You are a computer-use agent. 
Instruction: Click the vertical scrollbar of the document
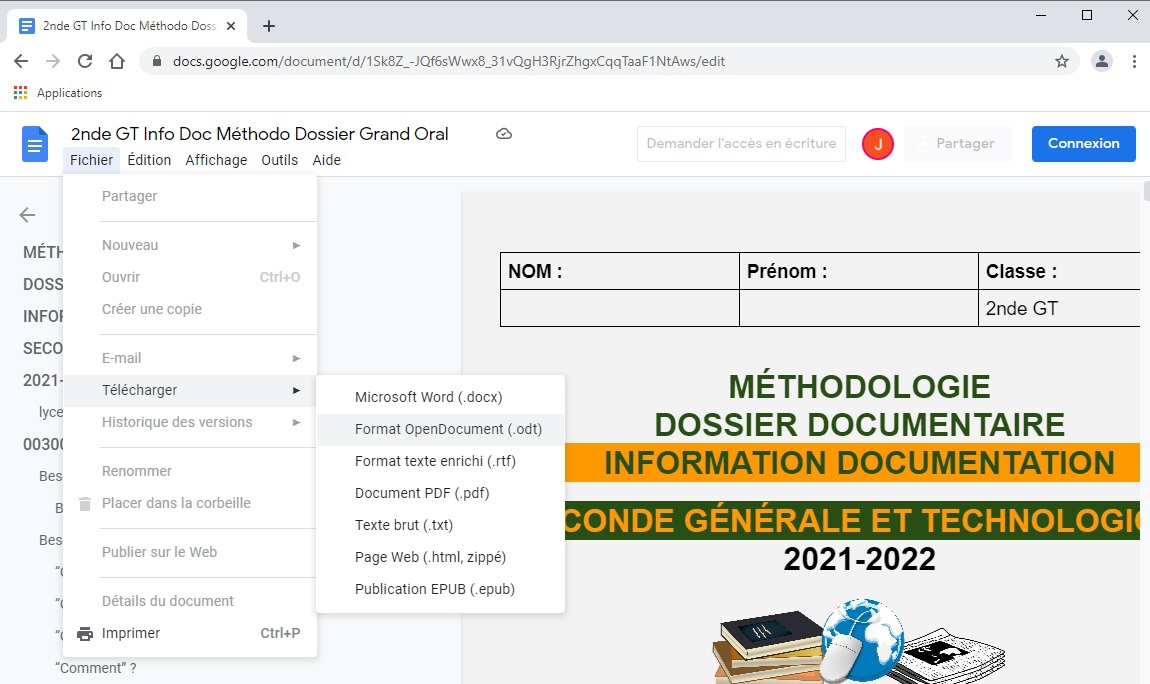pos(1144,300)
